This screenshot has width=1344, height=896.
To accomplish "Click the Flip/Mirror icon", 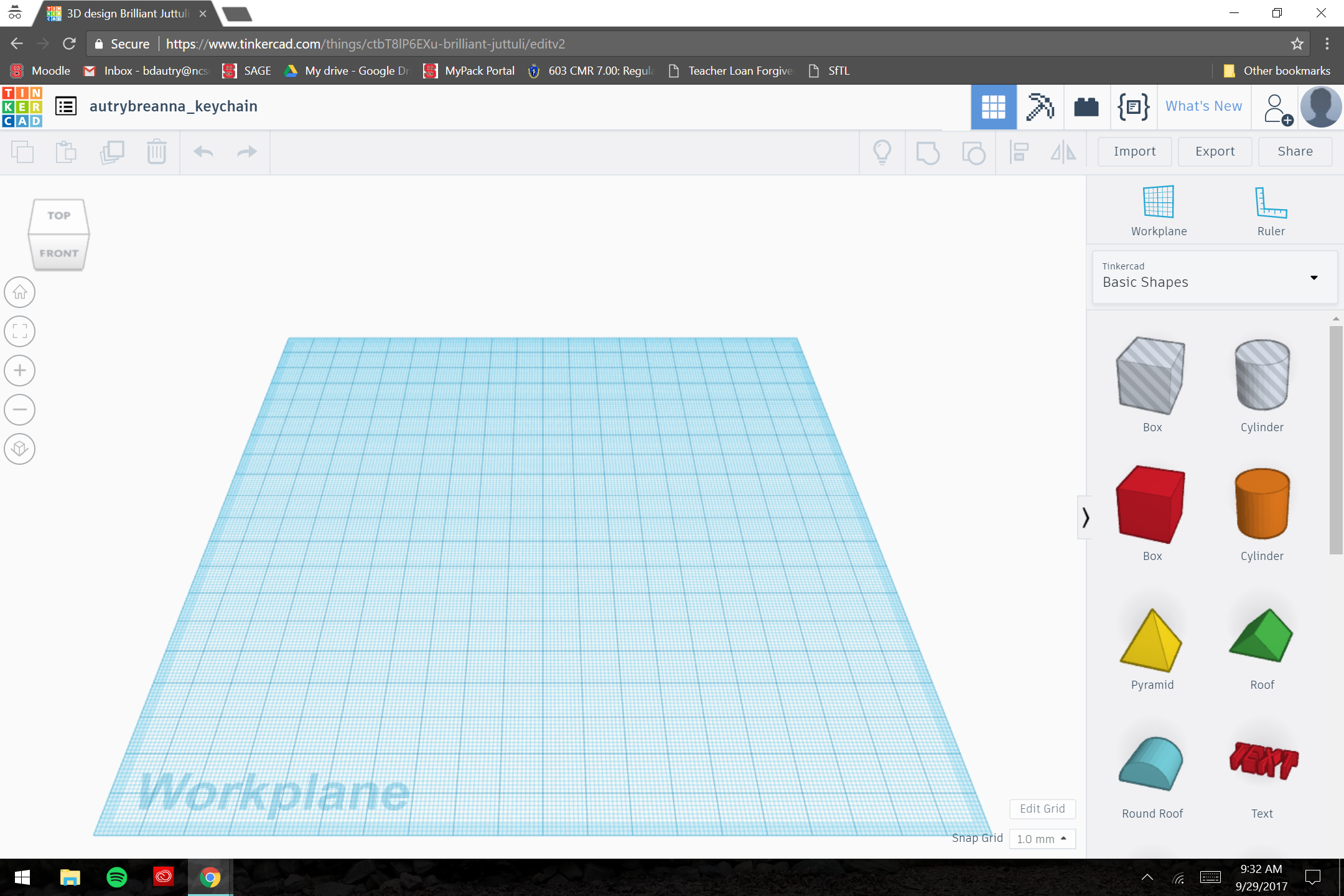I will point(1062,151).
